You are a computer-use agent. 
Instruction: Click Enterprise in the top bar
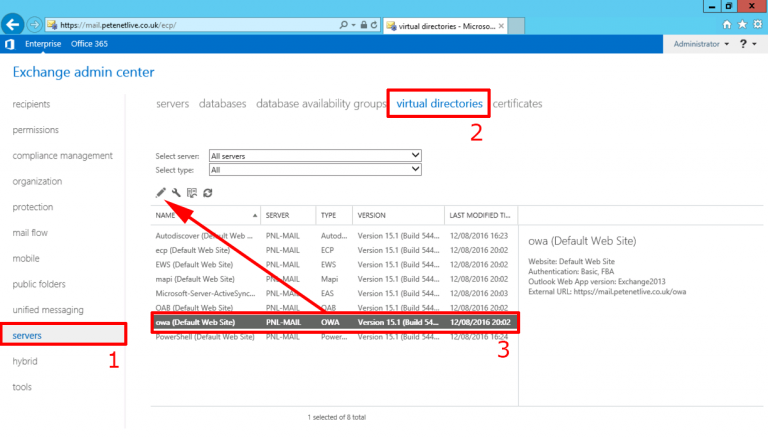point(43,44)
